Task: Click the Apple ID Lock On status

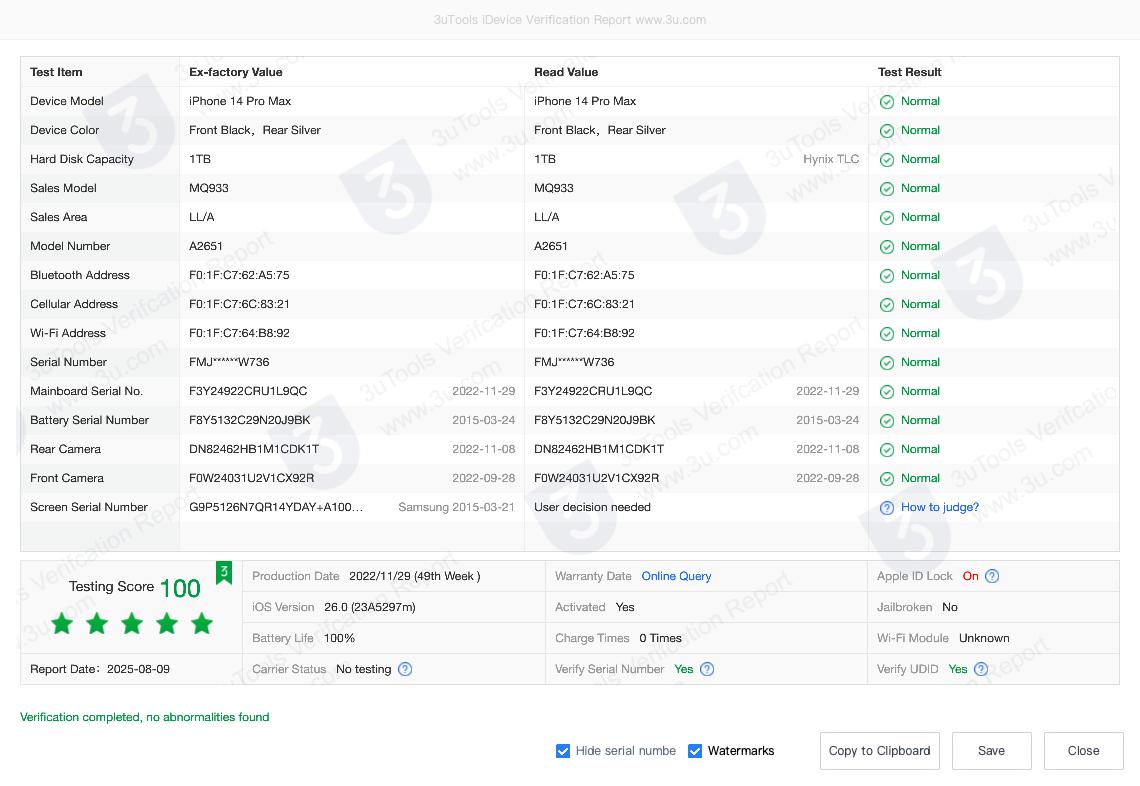Action: point(970,576)
